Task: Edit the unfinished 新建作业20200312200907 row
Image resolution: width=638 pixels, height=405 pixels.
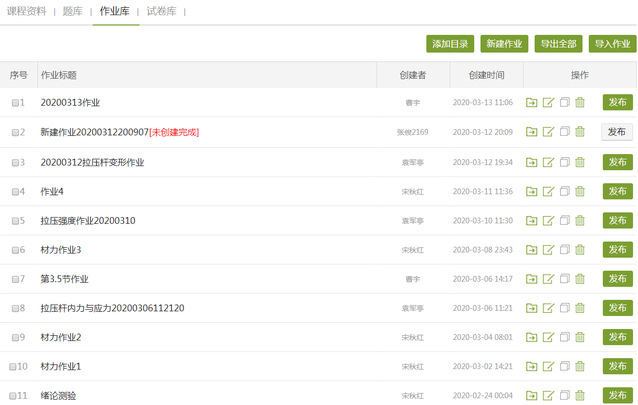Action: [x=548, y=132]
